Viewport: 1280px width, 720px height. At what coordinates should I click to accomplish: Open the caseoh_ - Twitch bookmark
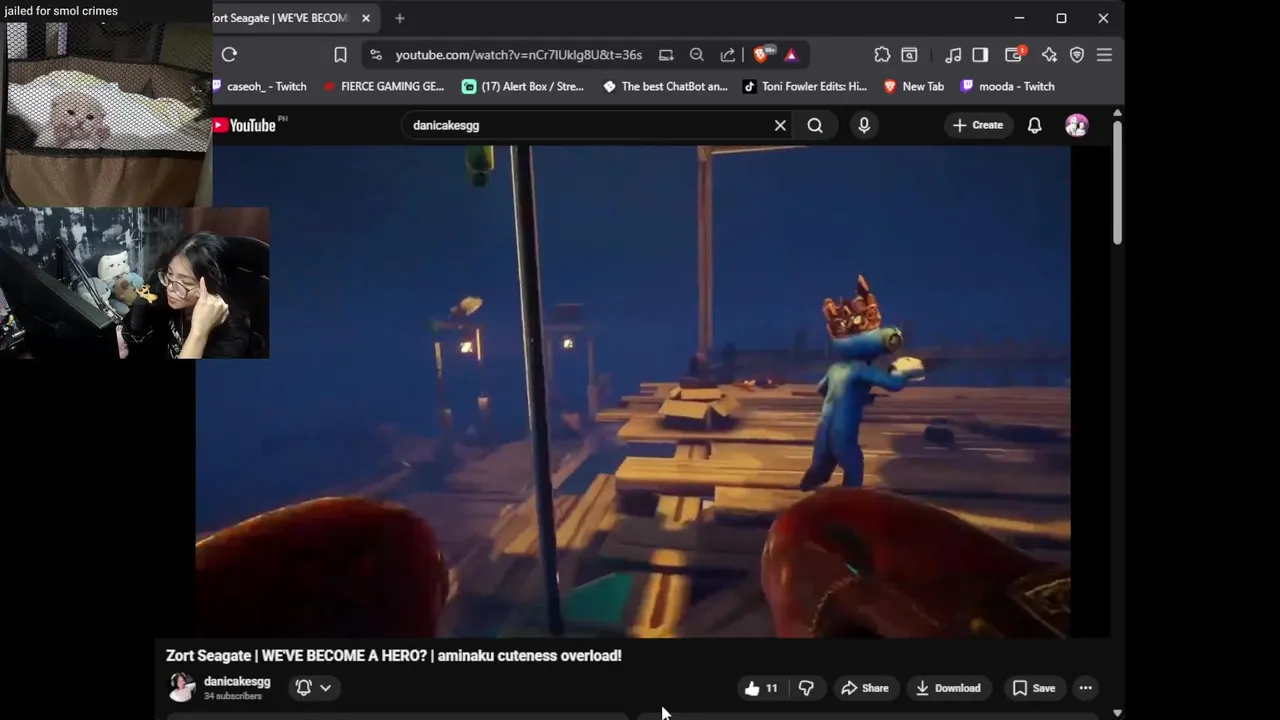(260, 87)
